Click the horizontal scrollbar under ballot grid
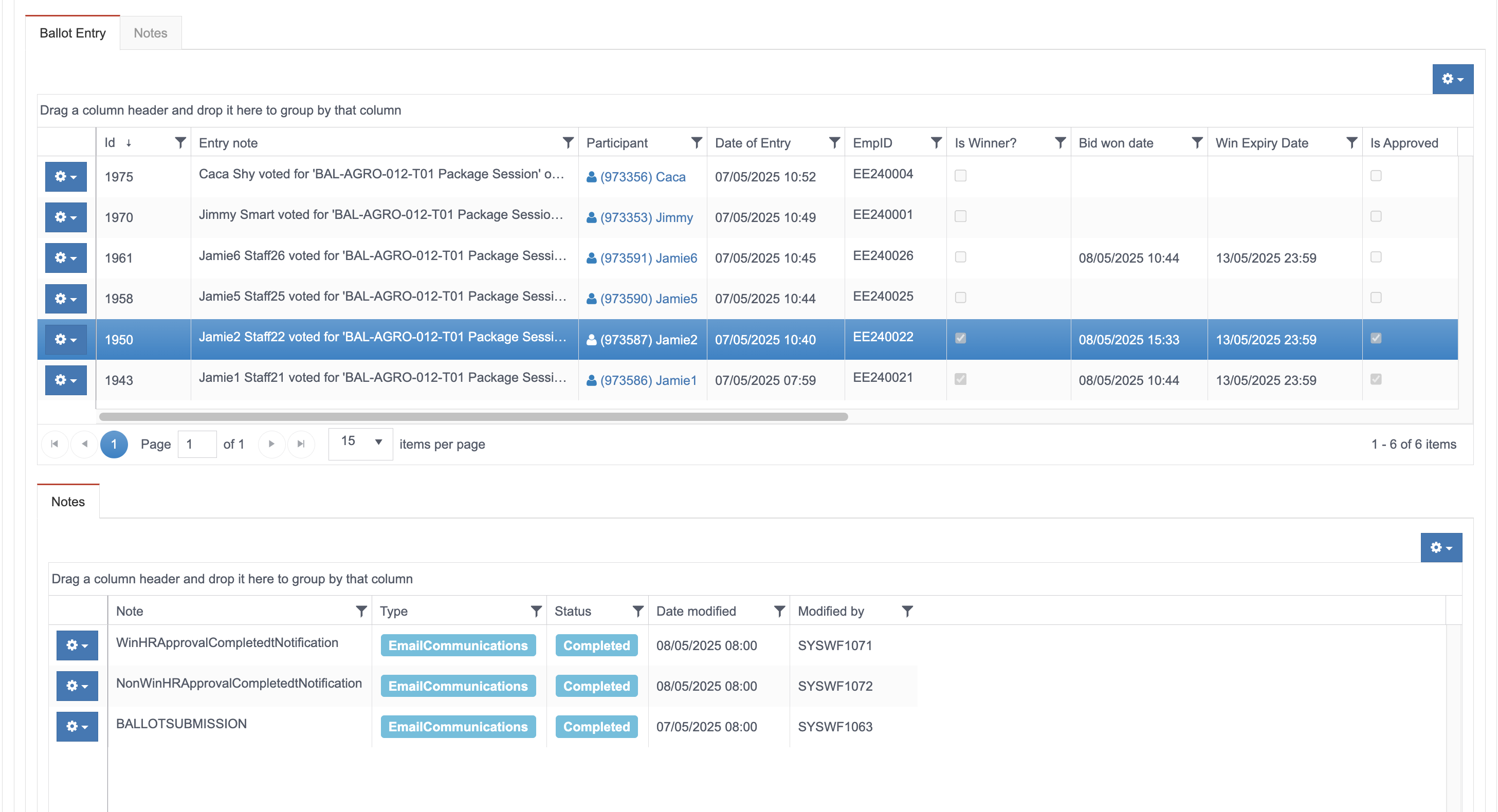The image size is (1498, 812). click(473, 416)
